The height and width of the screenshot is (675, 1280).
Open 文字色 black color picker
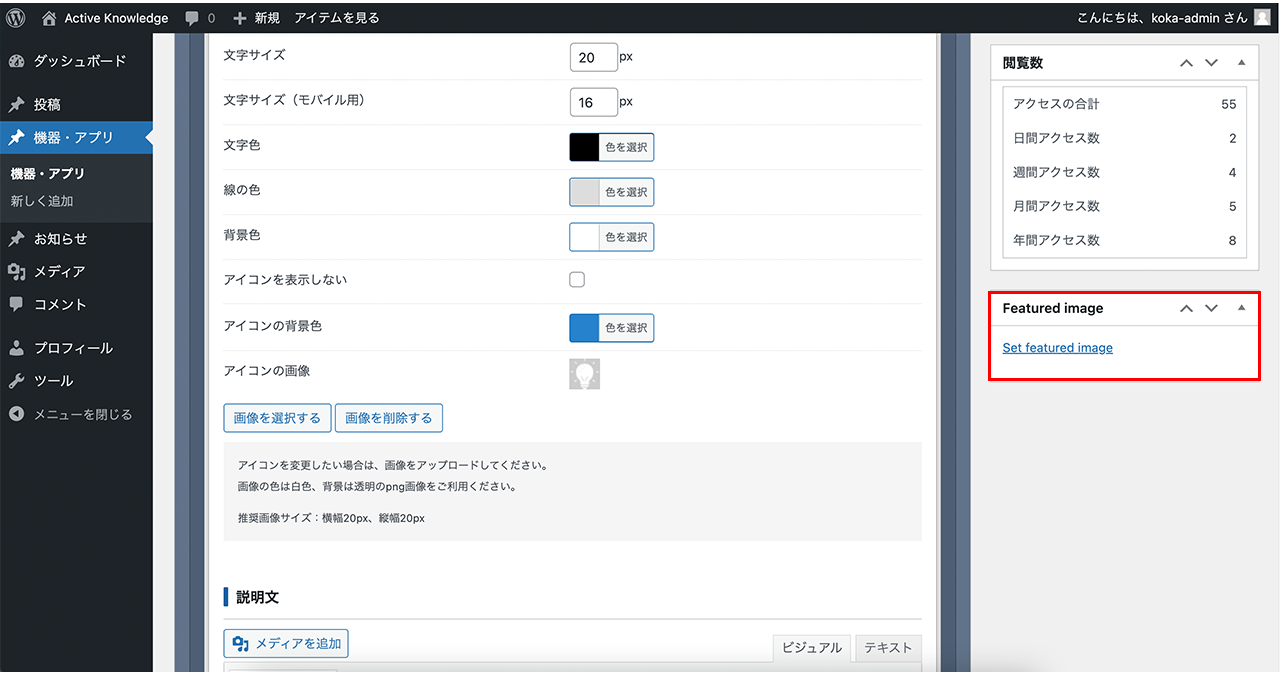(x=612, y=147)
